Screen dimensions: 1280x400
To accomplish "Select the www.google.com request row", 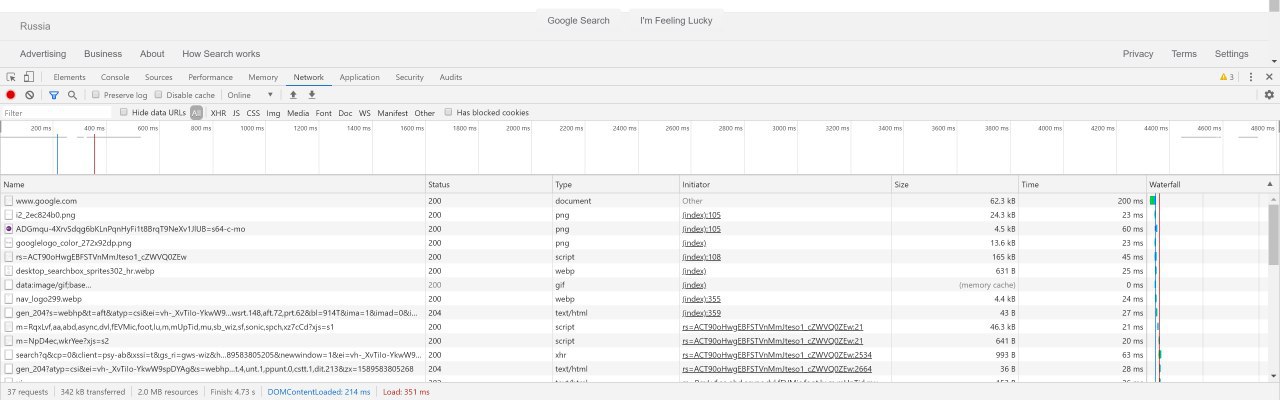I will [634, 201].
